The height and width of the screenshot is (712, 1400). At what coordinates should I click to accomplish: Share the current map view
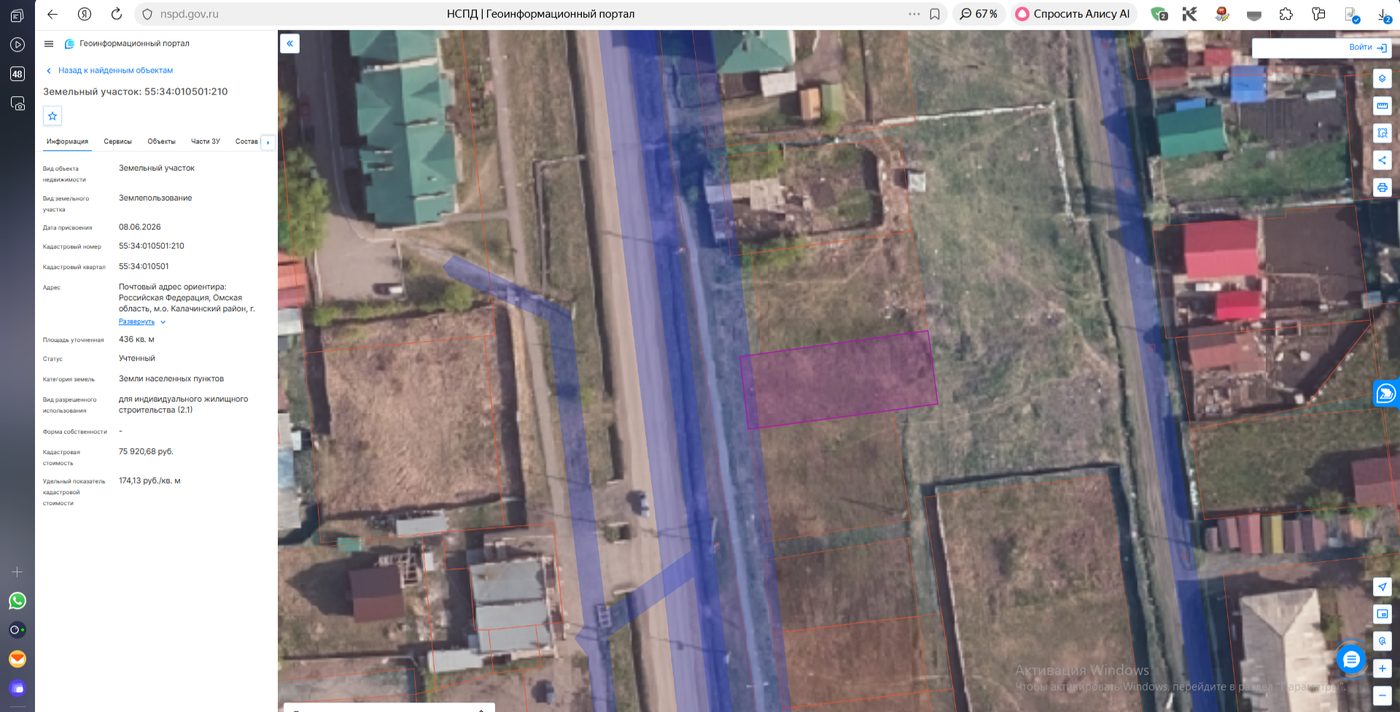[x=1383, y=160]
